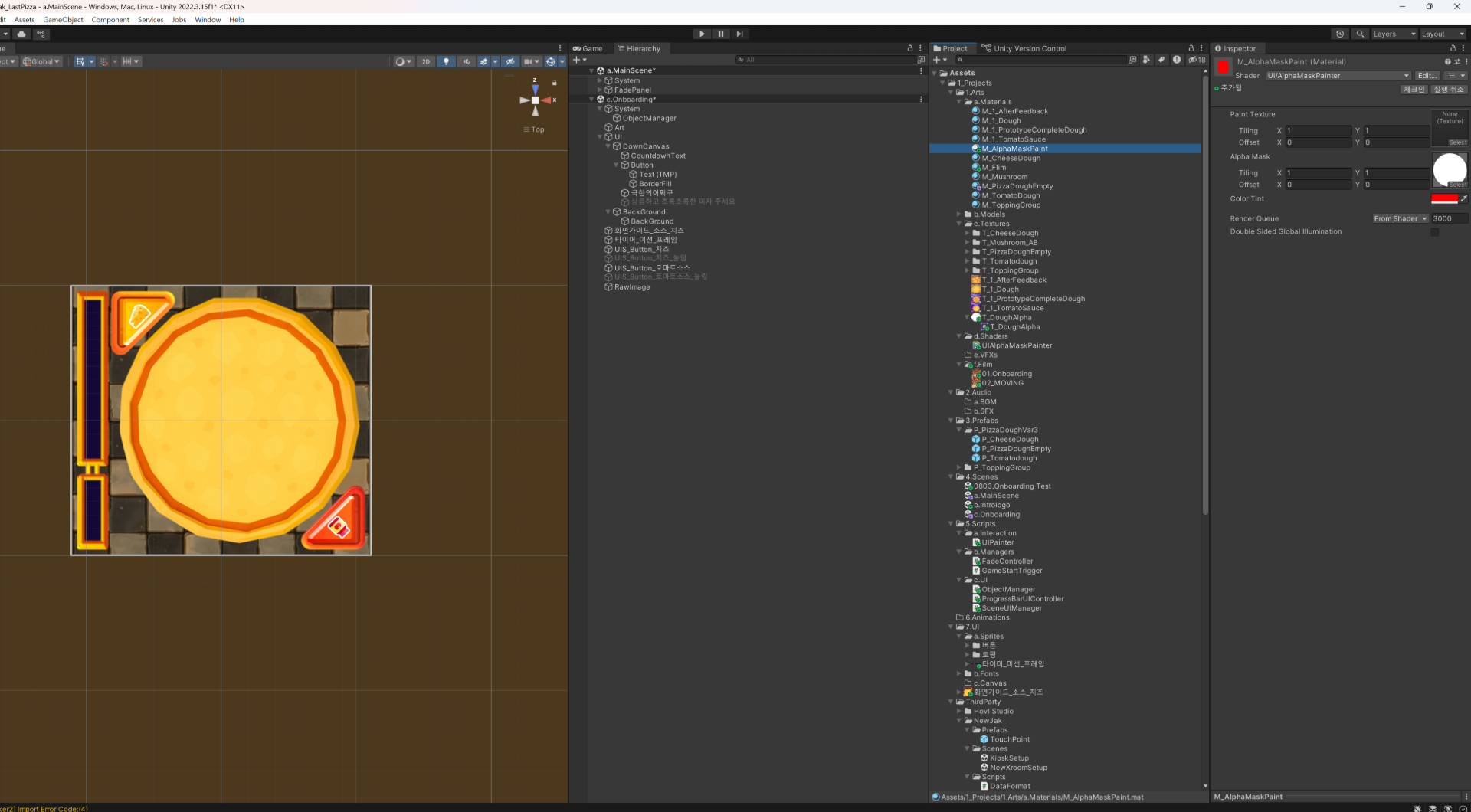Toggle 2D view mode in Scene view

[426, 62]
